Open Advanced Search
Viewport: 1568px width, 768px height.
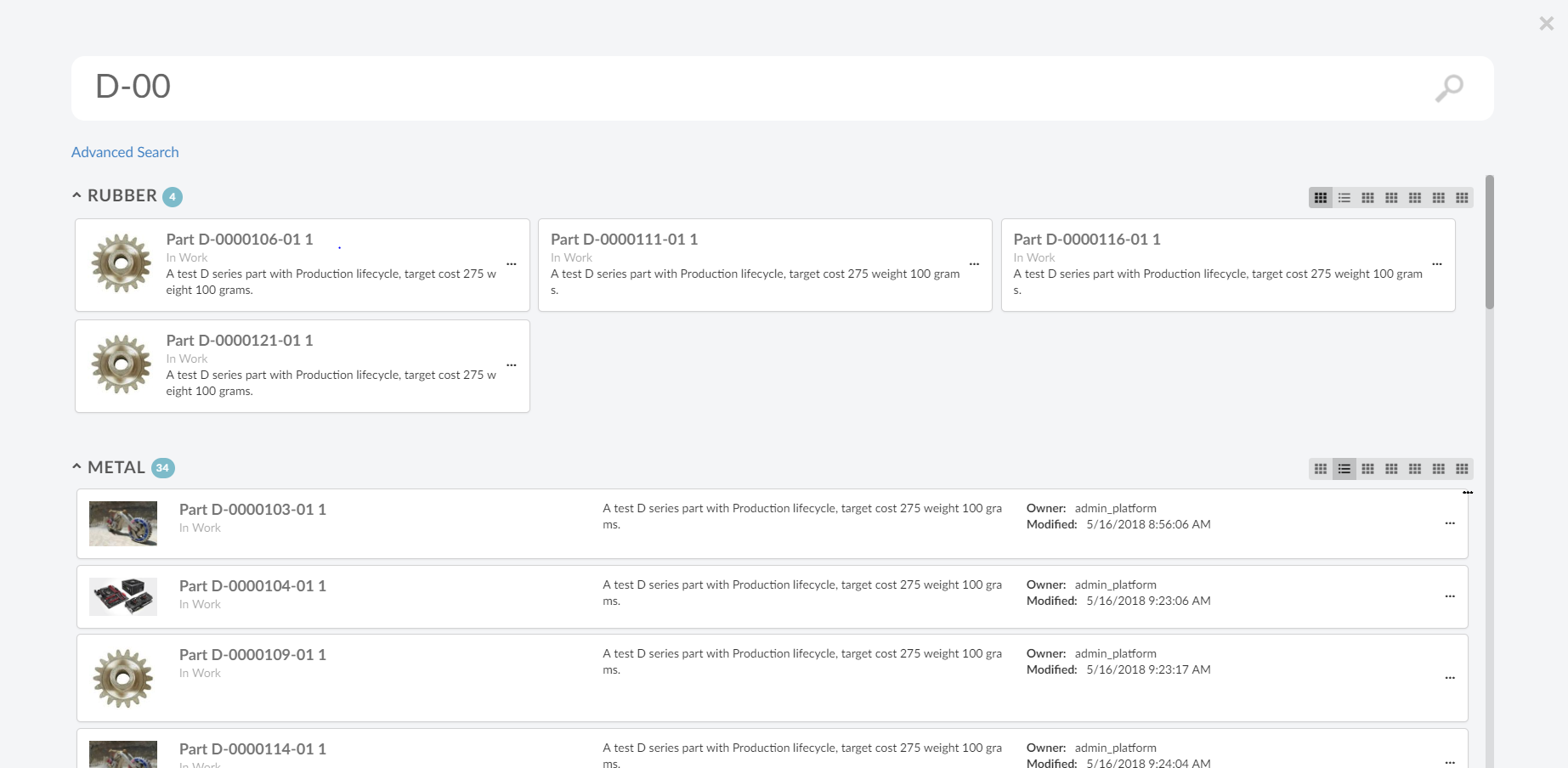pyautogui.click(x=125, y=152)
